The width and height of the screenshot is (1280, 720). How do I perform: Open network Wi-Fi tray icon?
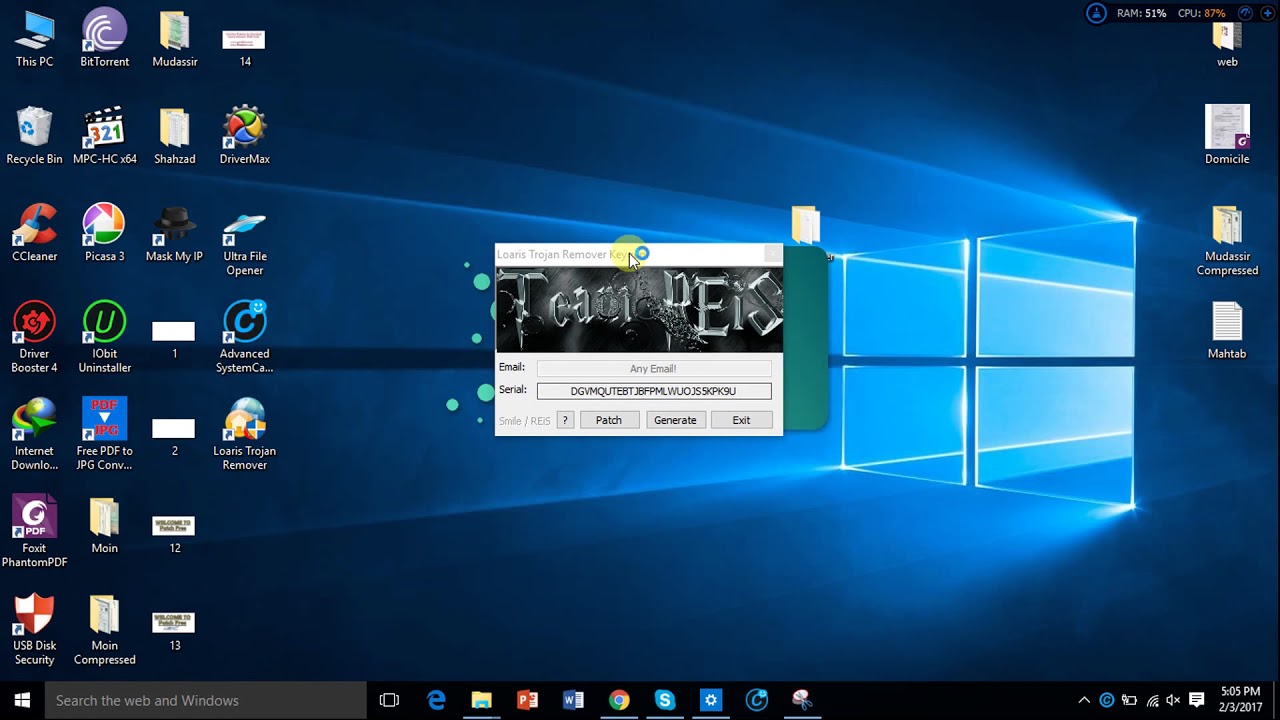pyautogui.click(x=1152, y=700)
